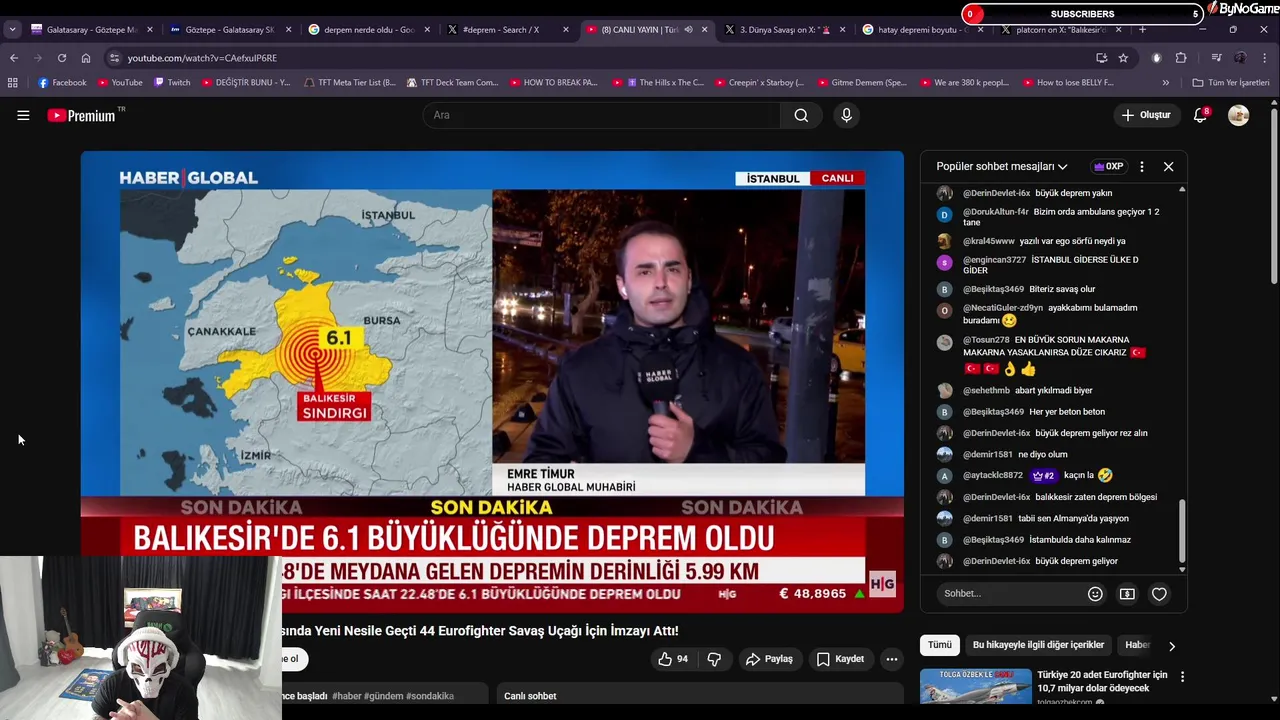The width and height of the screenshot is (1280, 720).
Task: Click the chat scrollbar thumb
Action: point(1182,533)
